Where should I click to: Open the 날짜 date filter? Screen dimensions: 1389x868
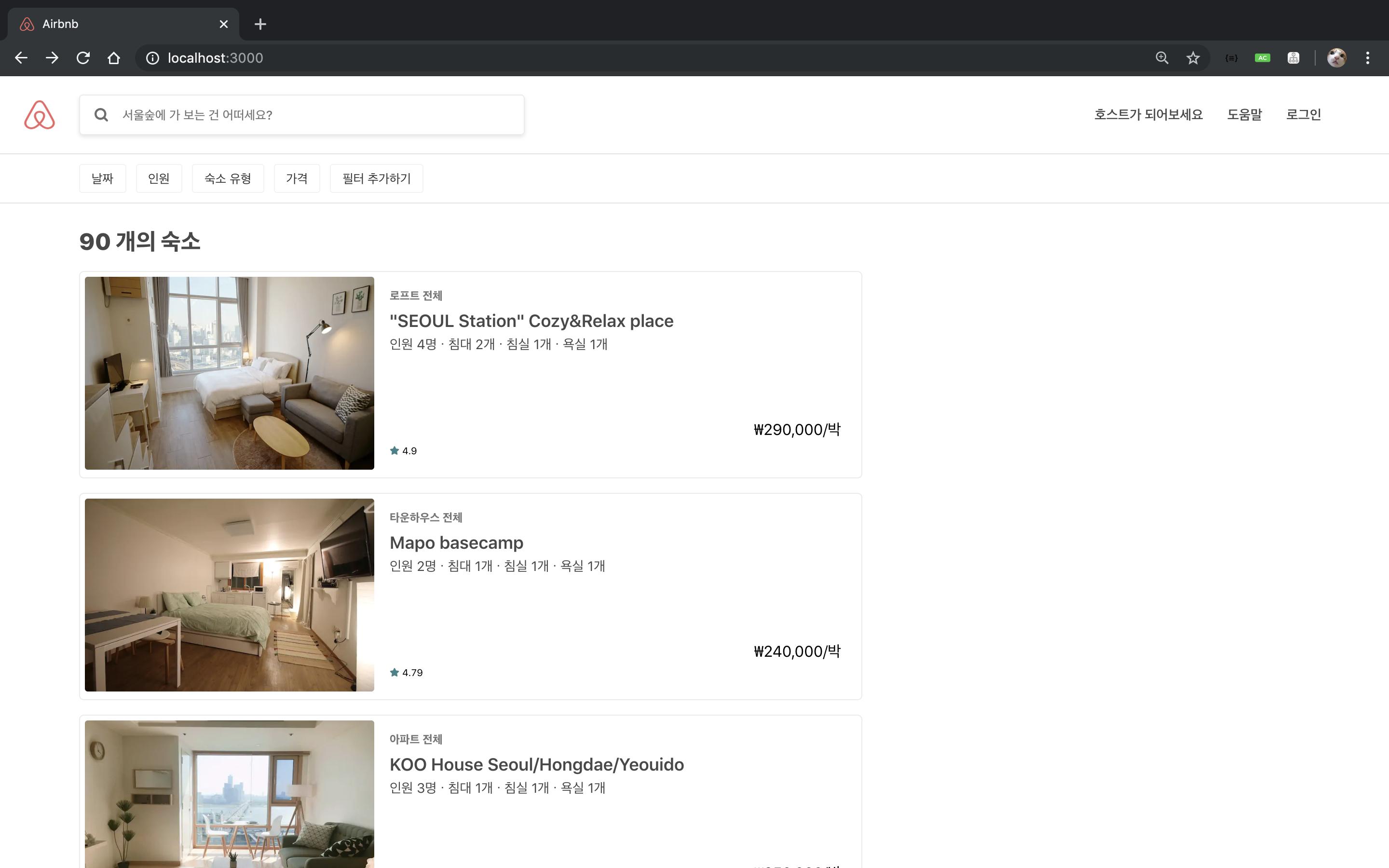click(x=102, y=178)
